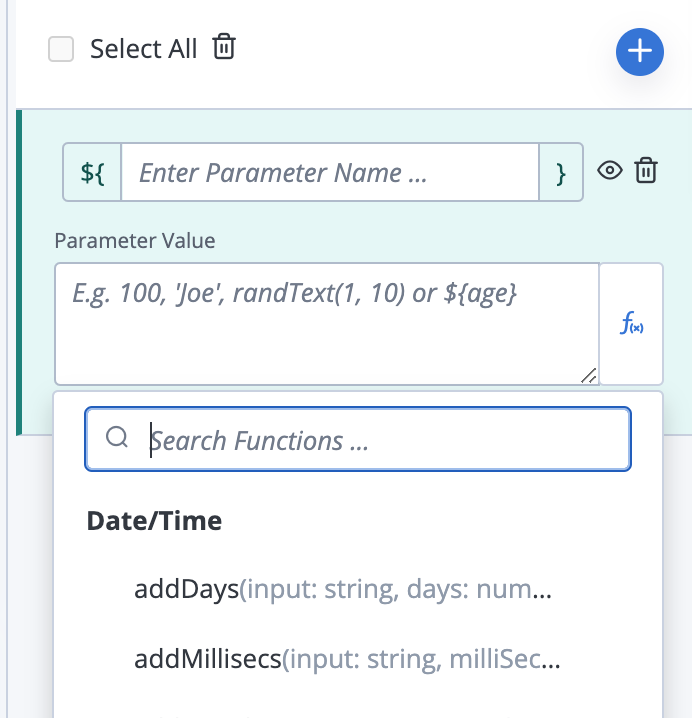Click the Date/Time category heading
This screenshot has height=718, width=692.
coord(154,520)
